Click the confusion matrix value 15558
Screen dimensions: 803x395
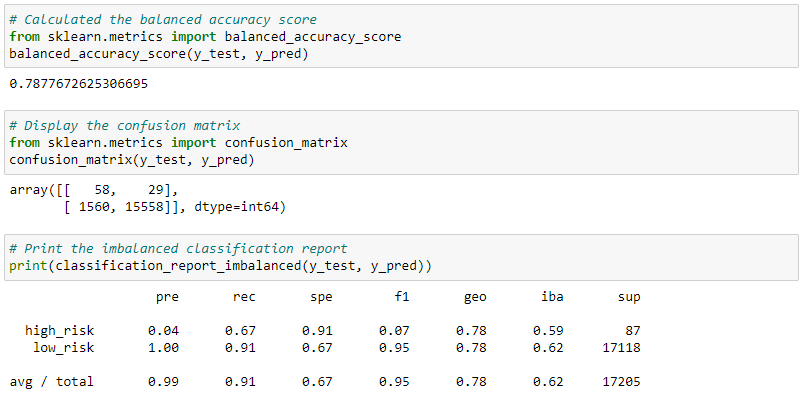coord(147,208)
